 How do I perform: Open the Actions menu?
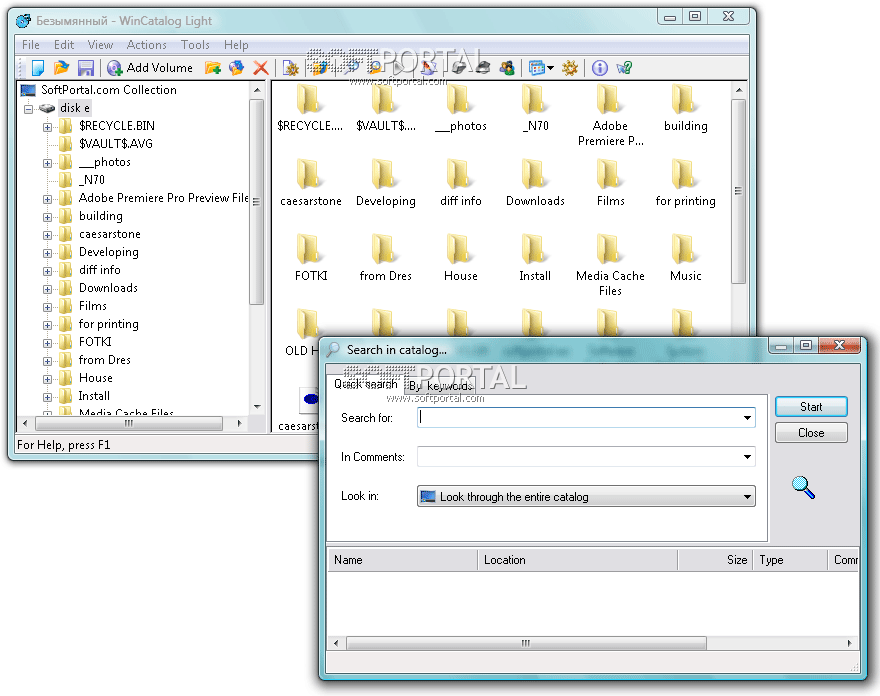coord(146,45)
